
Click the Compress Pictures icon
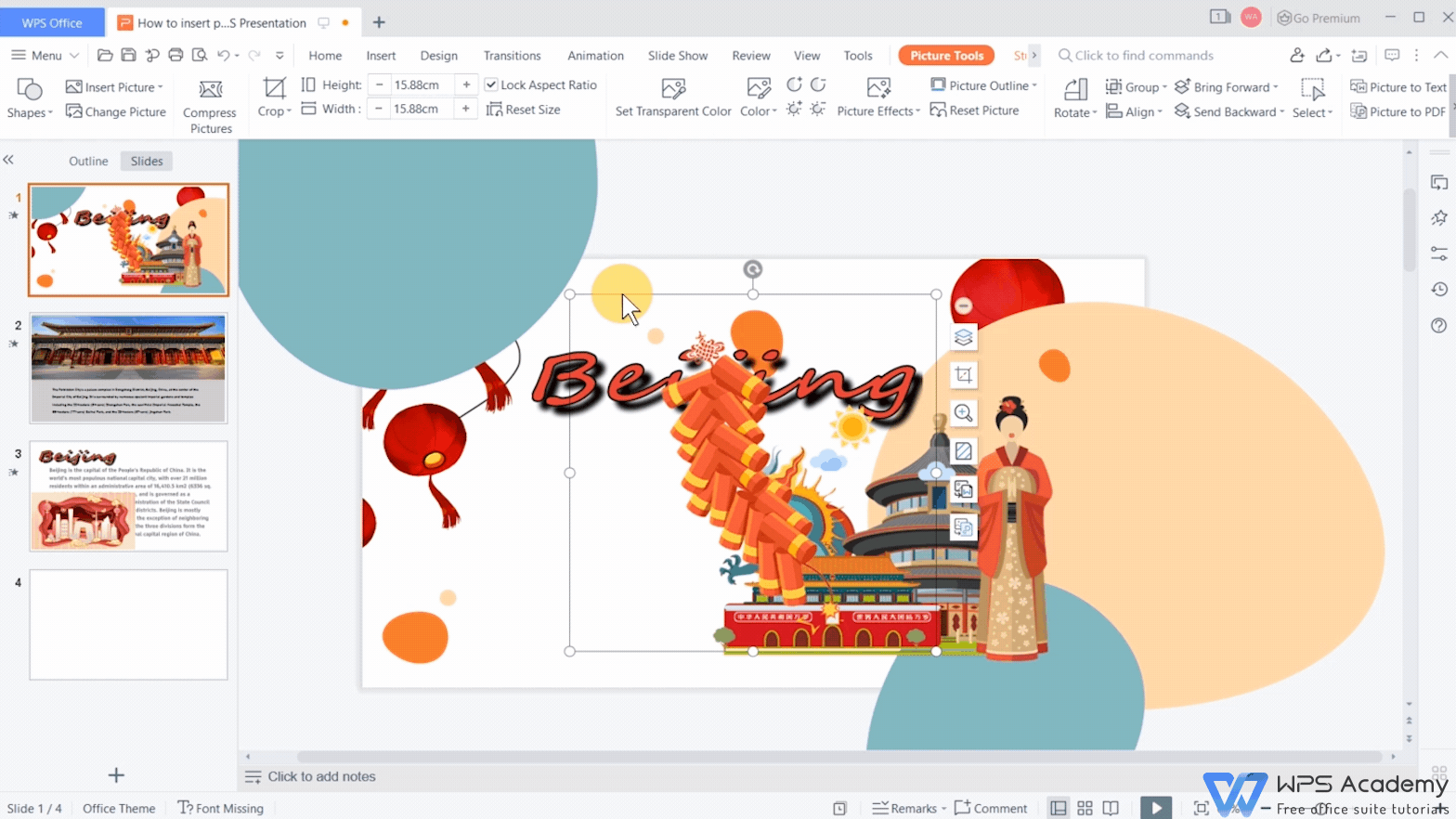click(211, 89)
